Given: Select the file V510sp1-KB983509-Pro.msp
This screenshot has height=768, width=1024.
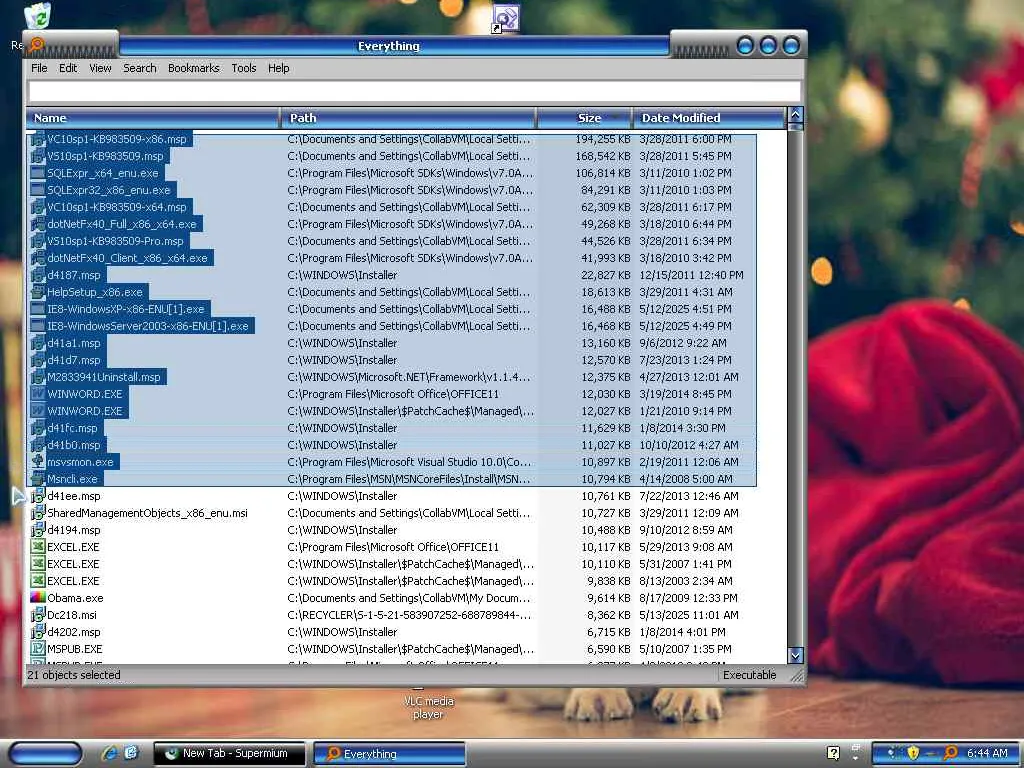Looking at the screenshot, I should coord(115,241).
